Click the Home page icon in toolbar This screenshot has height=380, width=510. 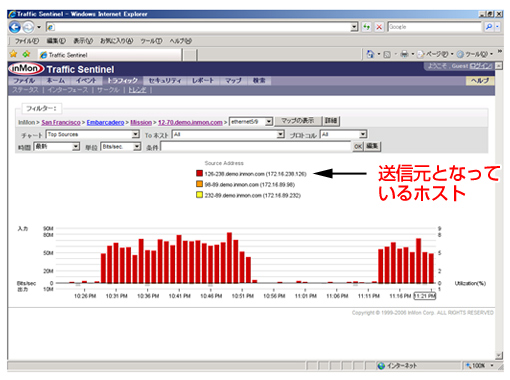(x=370, y=54)
